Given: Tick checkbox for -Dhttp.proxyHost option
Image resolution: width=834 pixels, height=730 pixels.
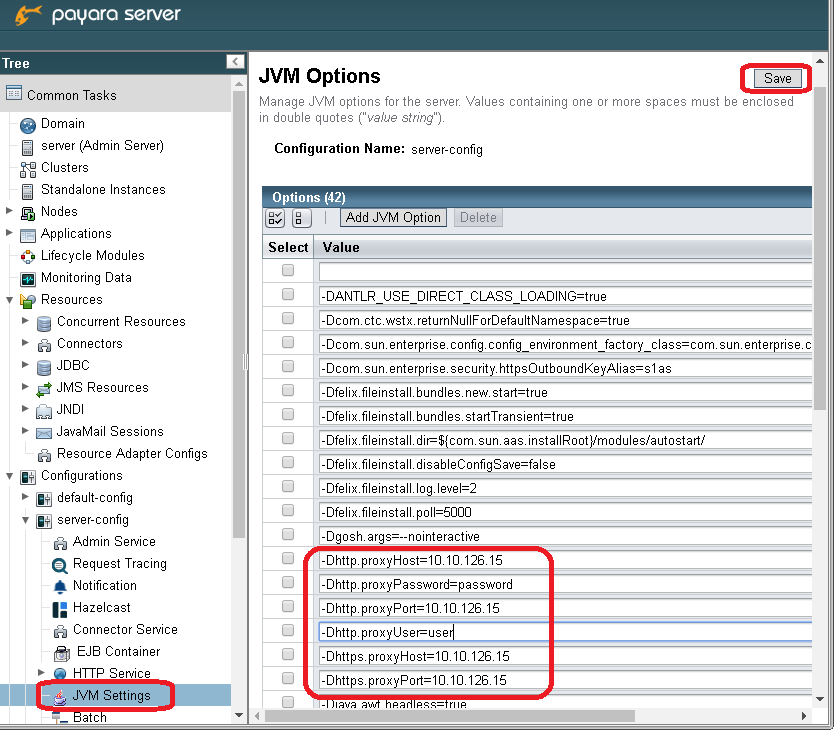Looking at the screenshot, I should (x=288, y=558).
